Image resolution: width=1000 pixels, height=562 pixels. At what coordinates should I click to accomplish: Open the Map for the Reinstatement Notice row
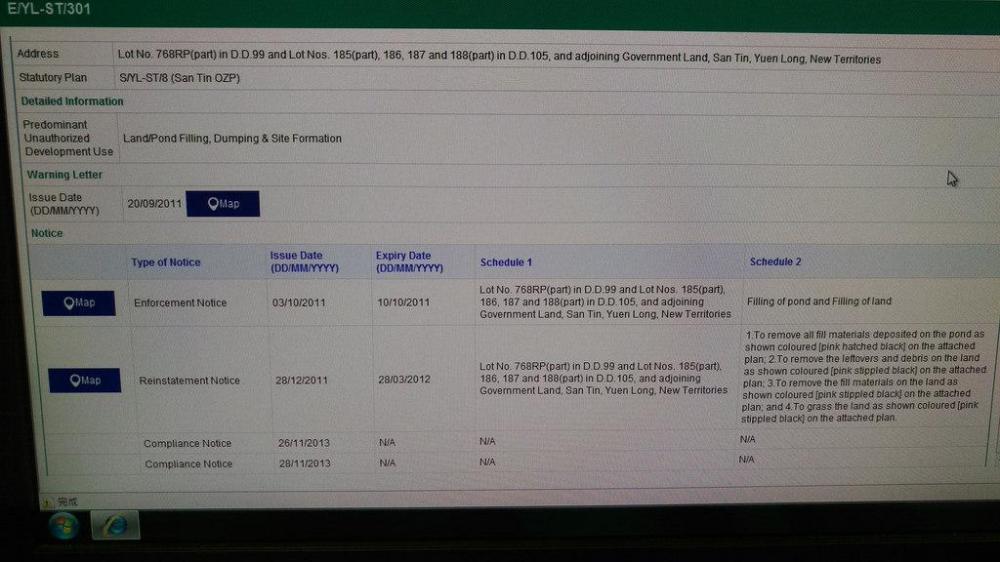[x=84, y=381]
